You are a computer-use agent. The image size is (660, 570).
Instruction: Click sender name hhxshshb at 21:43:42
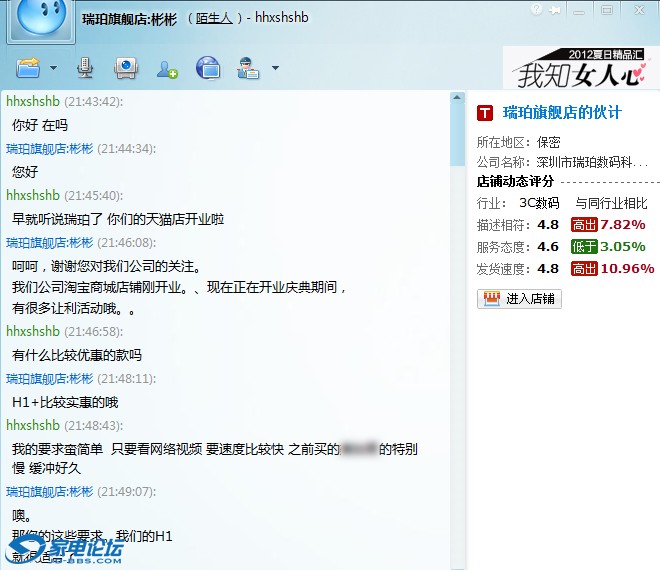click(x=33, y=101)
